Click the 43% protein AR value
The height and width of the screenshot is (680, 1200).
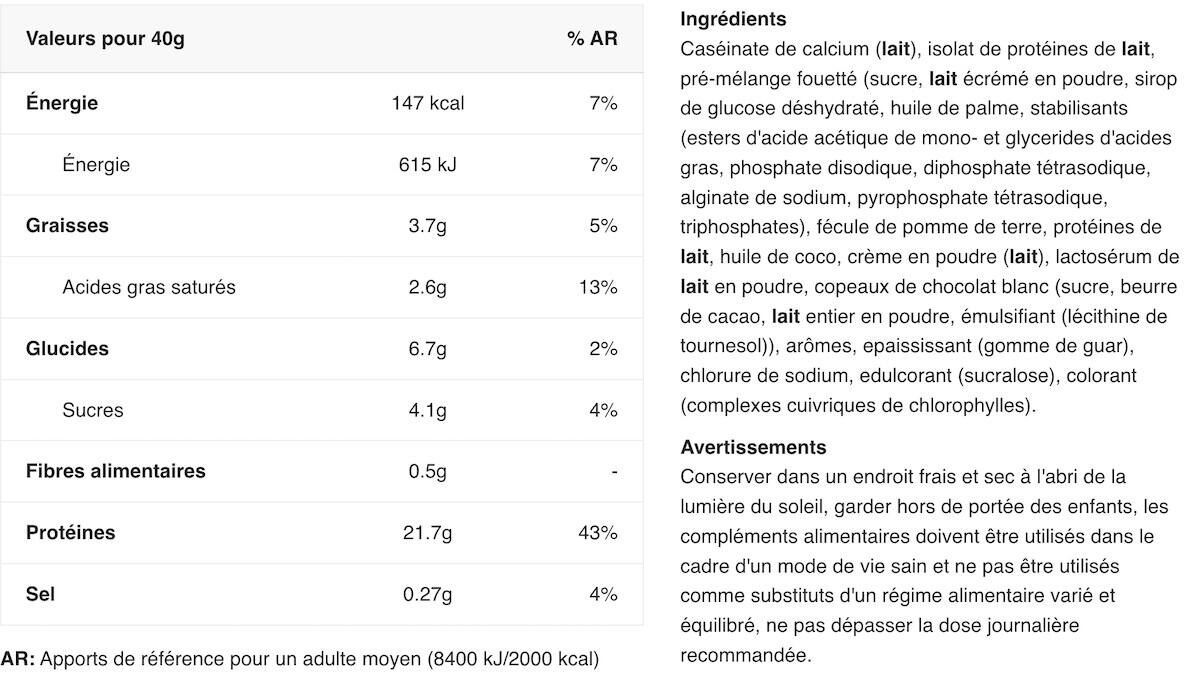598,533
